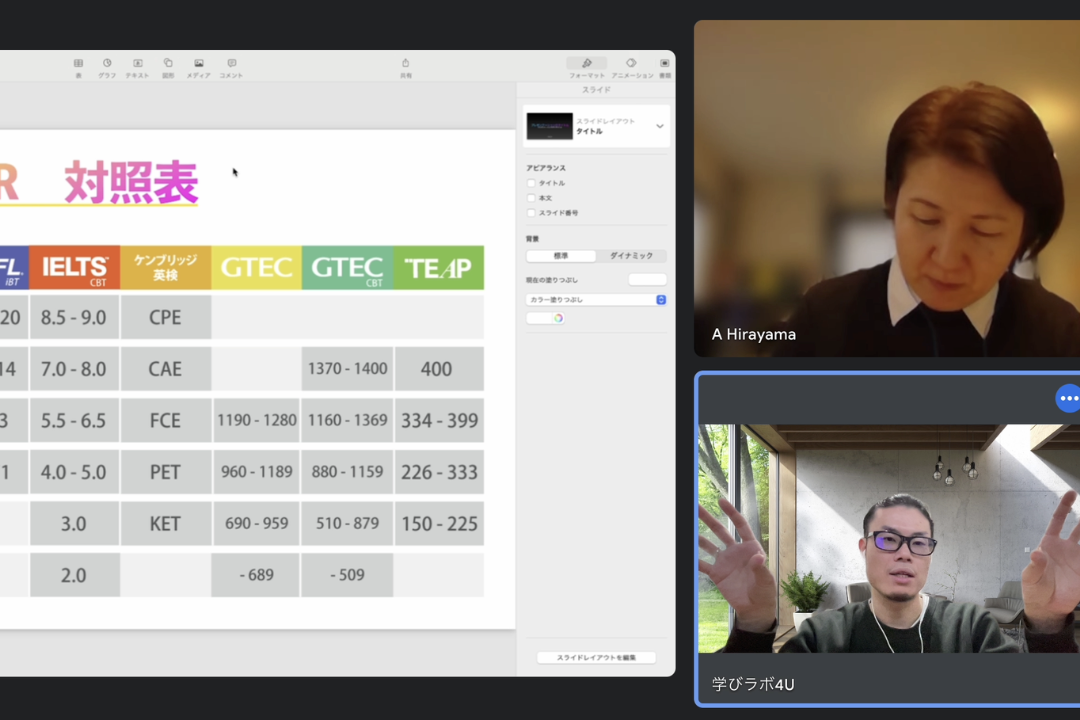Select the CPE cell

tap(165, 318)
